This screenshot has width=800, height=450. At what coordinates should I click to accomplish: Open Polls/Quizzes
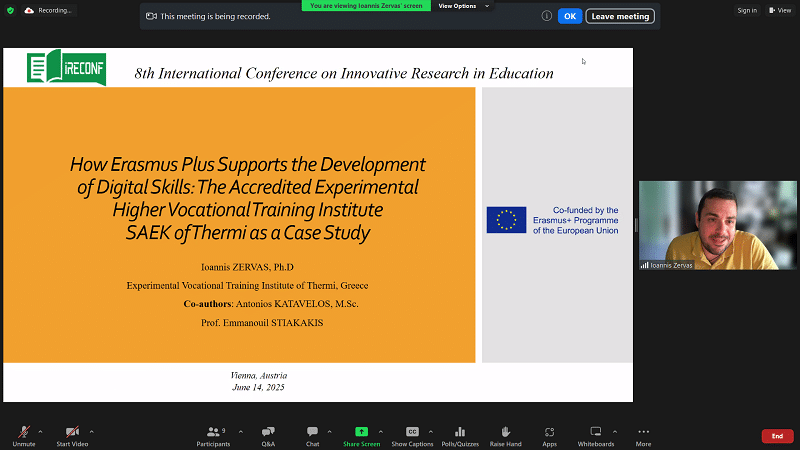click(x=460, y=433)
